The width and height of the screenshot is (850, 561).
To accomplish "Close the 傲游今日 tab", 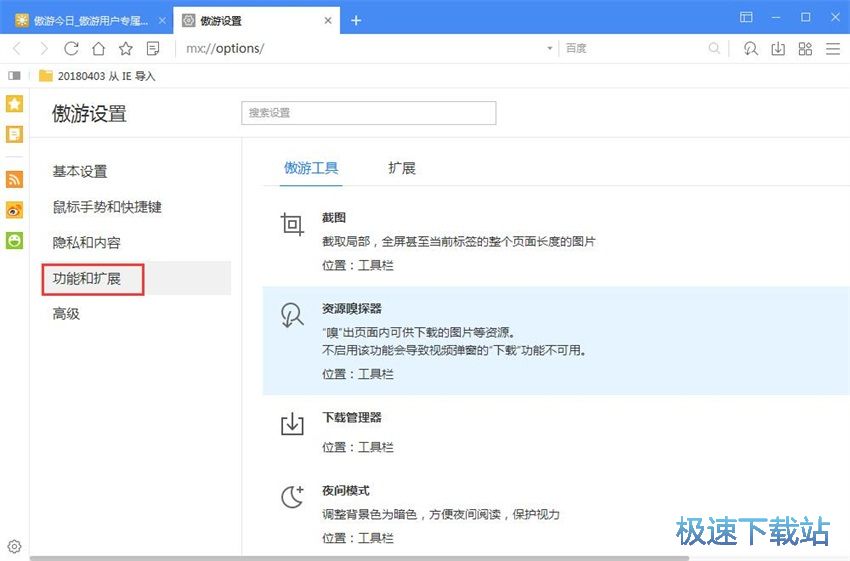I will [x=162, y=21].
